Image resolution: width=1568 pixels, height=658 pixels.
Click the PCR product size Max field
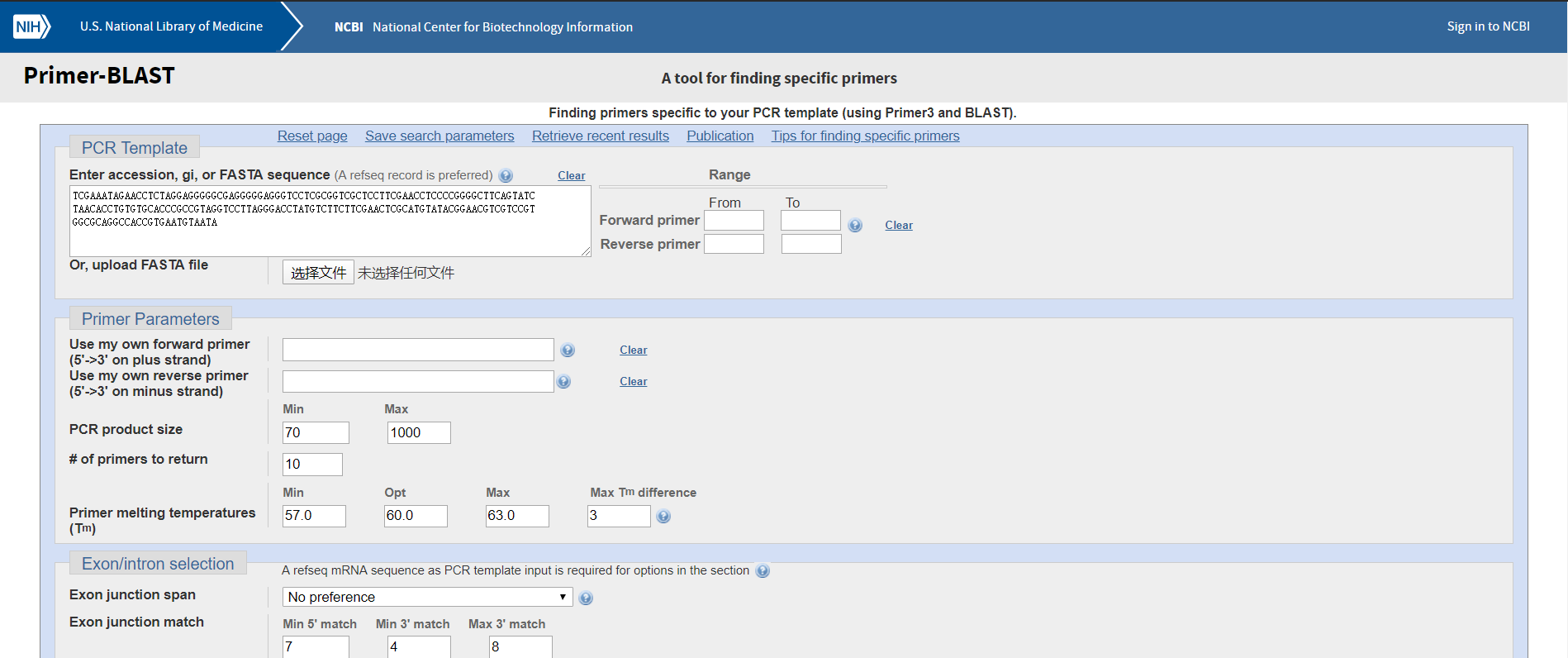point(419,432)
